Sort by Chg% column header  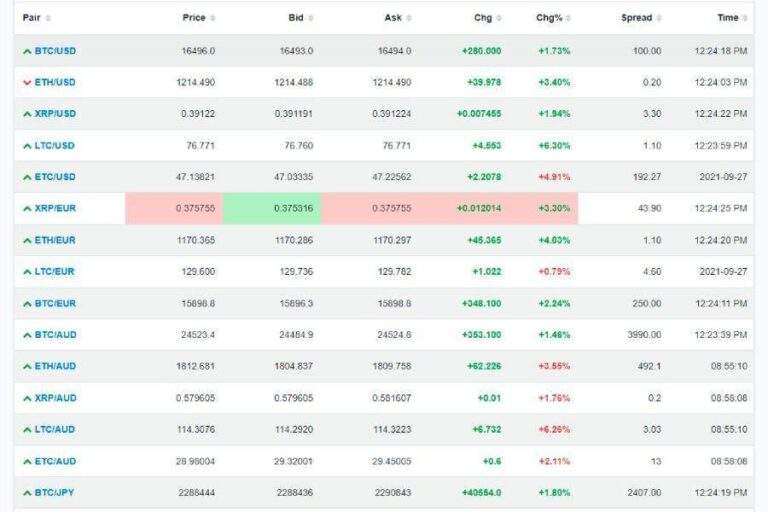[x=549, y=18]
